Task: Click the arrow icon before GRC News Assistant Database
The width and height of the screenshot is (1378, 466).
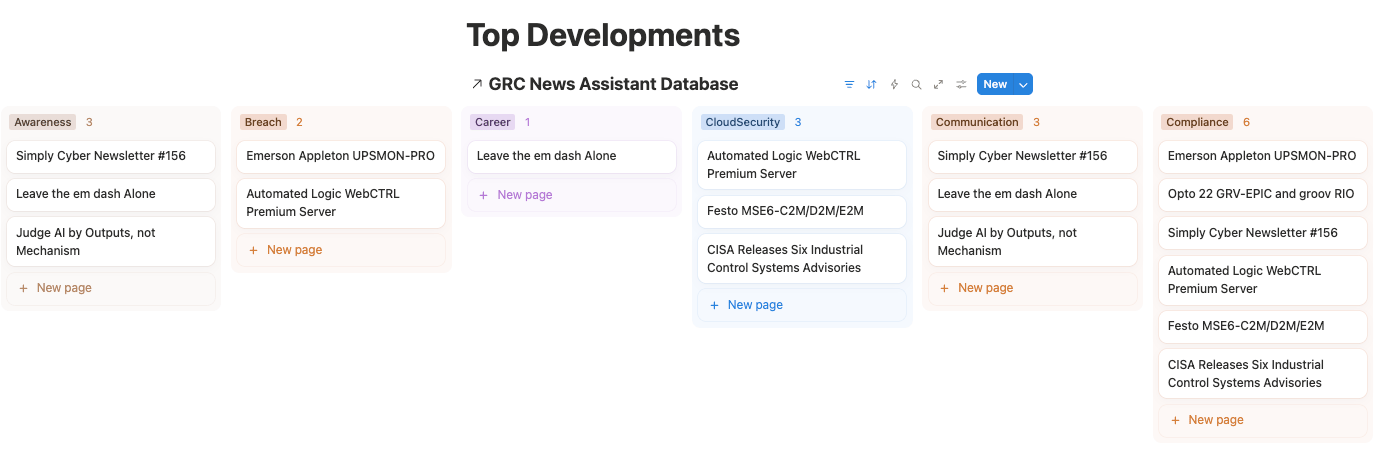Action: pyautogui.click(x=477, y=84)
